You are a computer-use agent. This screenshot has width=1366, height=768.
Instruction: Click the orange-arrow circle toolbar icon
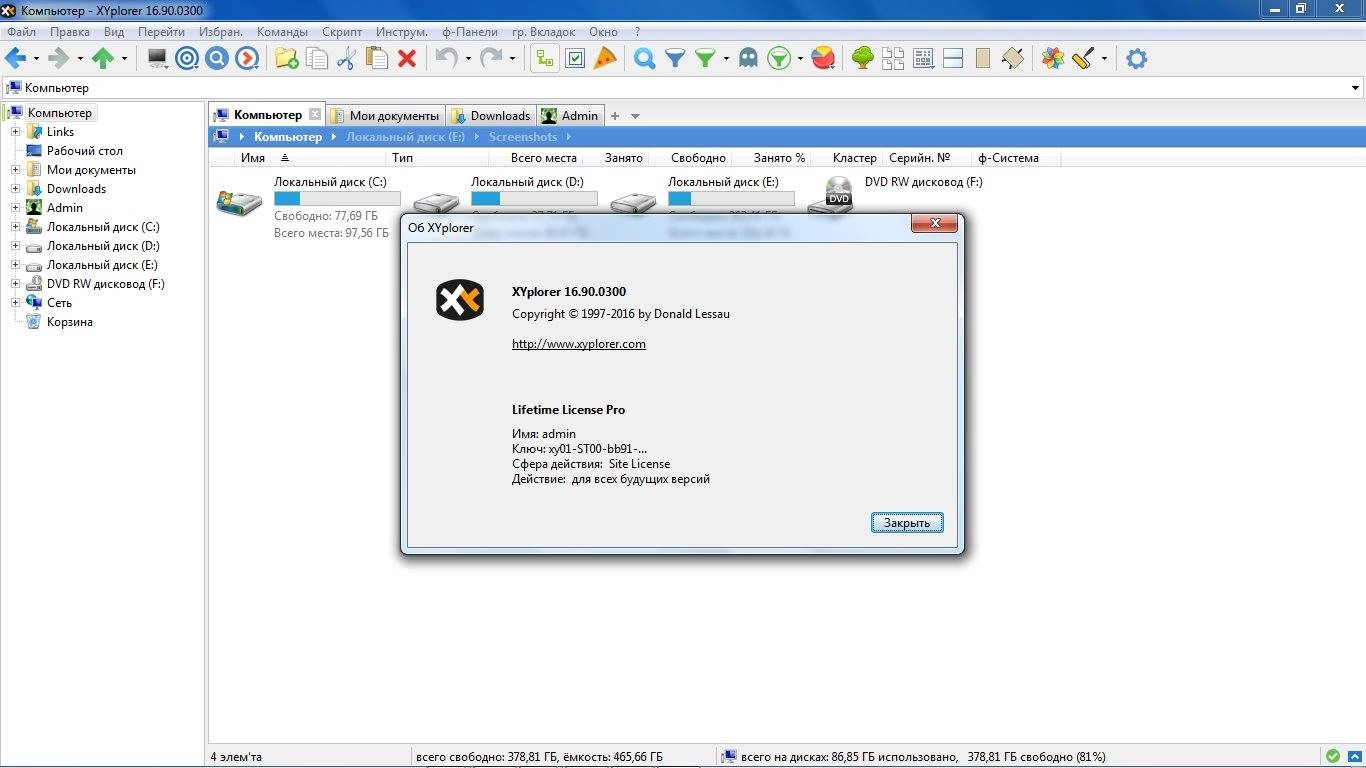[x=247, y=59]
